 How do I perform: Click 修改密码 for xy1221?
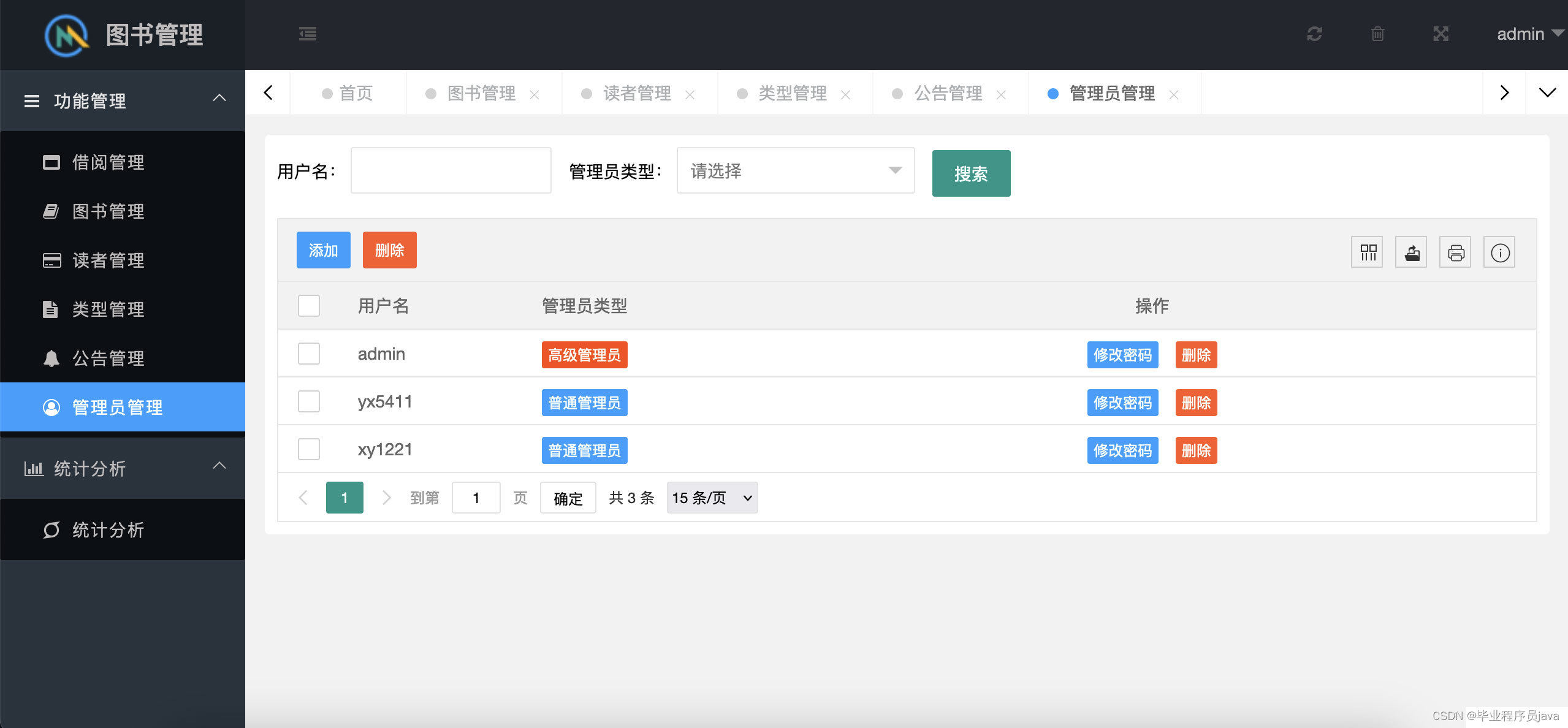tap(1122, 450)
